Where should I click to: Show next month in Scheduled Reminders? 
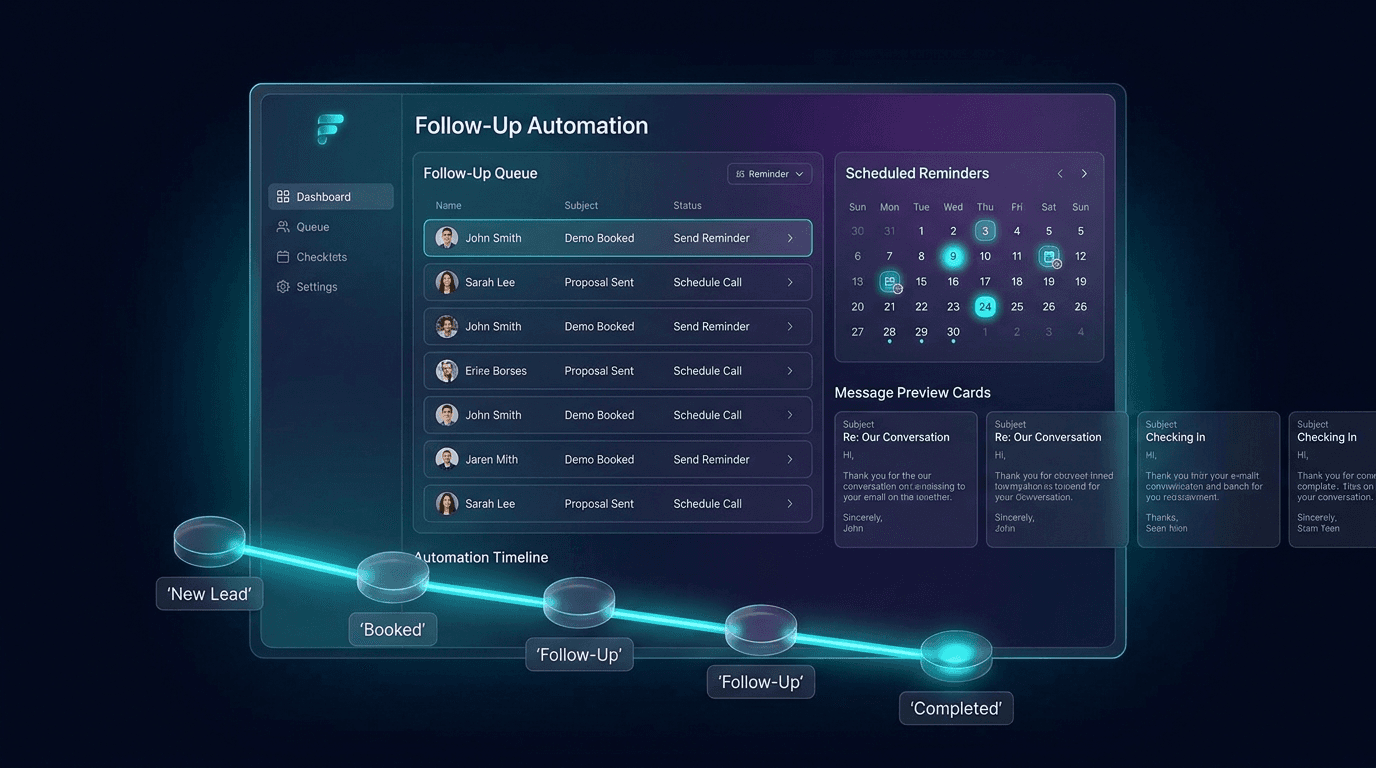point(1084,174)
